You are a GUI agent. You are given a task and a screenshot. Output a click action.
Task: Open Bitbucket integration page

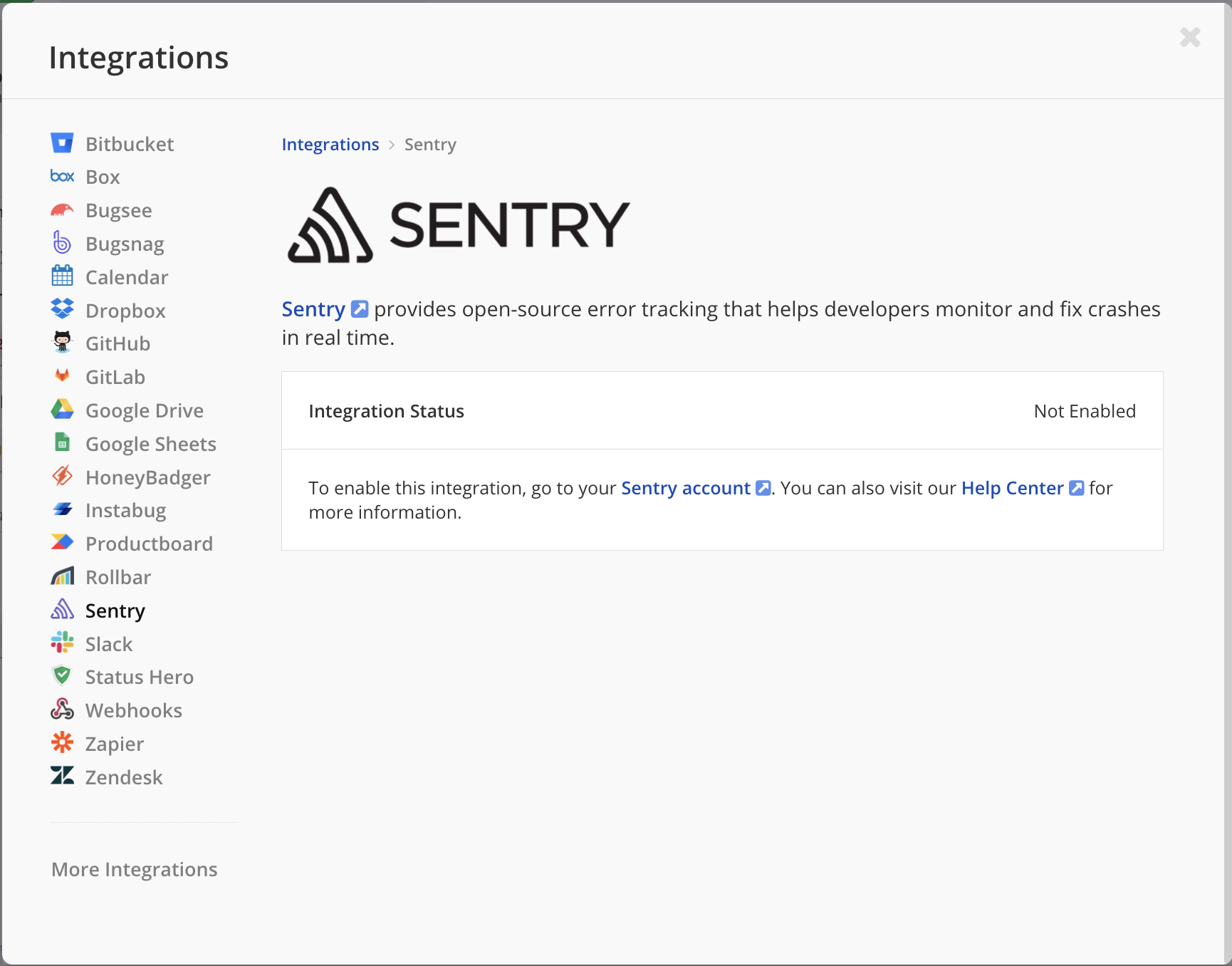click(x=129, y=144)
